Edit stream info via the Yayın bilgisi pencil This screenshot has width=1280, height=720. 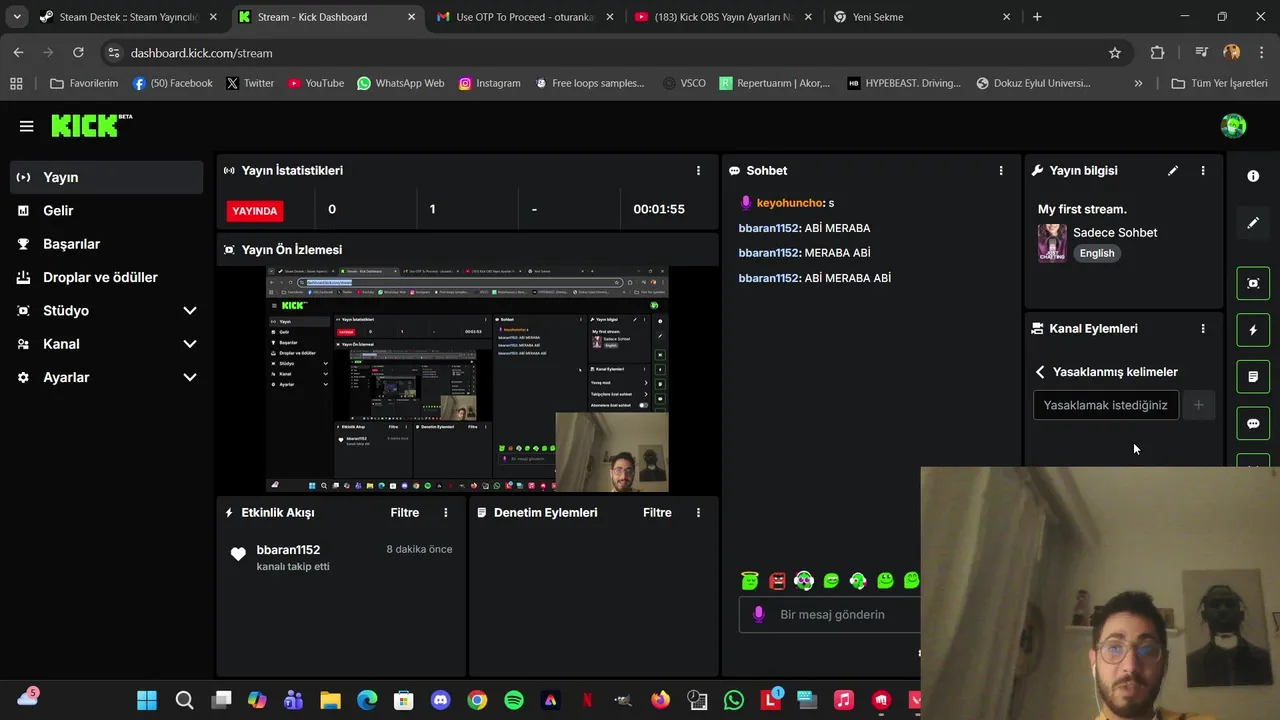click(1173, 171)
